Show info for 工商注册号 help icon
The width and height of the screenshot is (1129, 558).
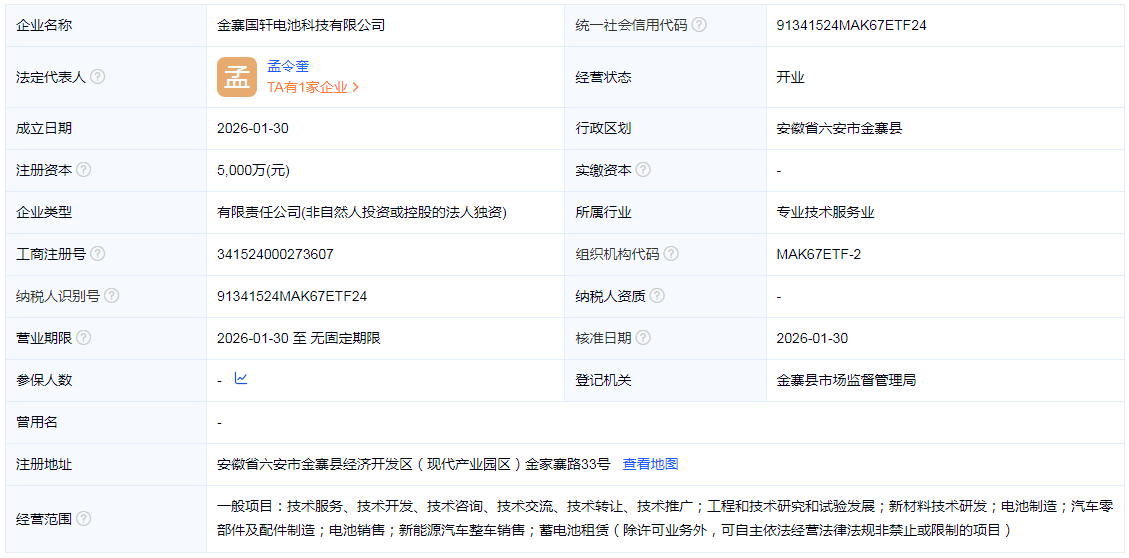[98, 254]
